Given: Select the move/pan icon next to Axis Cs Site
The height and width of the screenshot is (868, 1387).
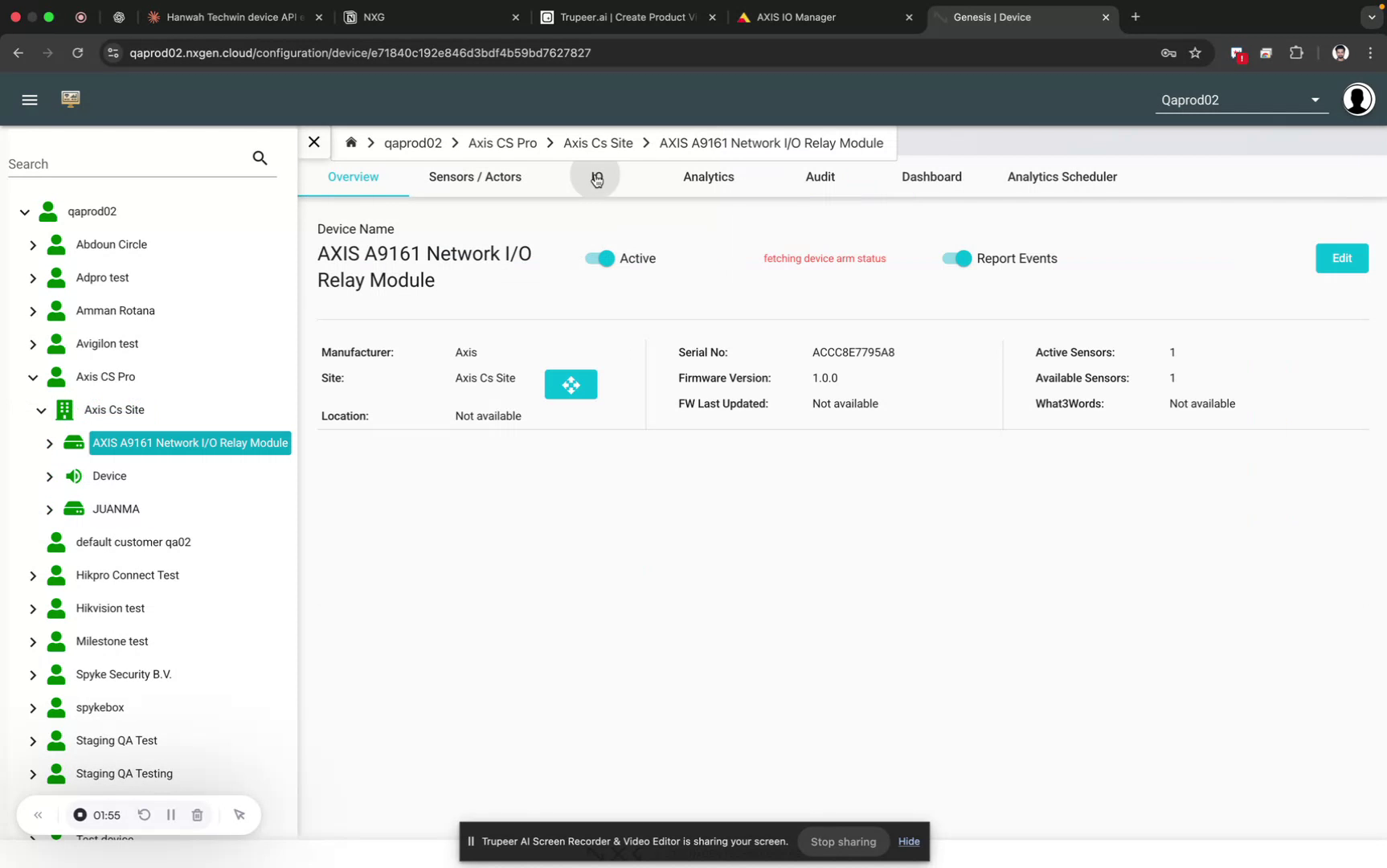Looking at the screenshot, I should coord(571,384).
